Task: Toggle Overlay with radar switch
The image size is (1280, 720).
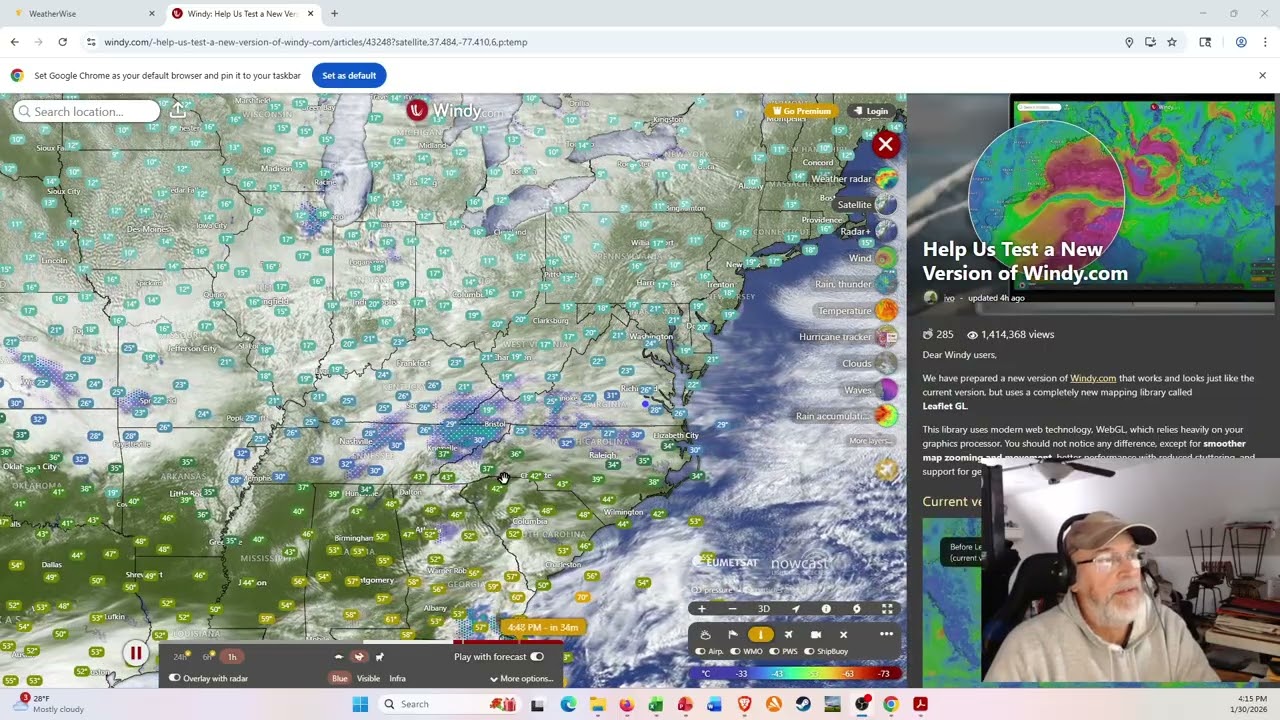Action: [x=175, y=678]
